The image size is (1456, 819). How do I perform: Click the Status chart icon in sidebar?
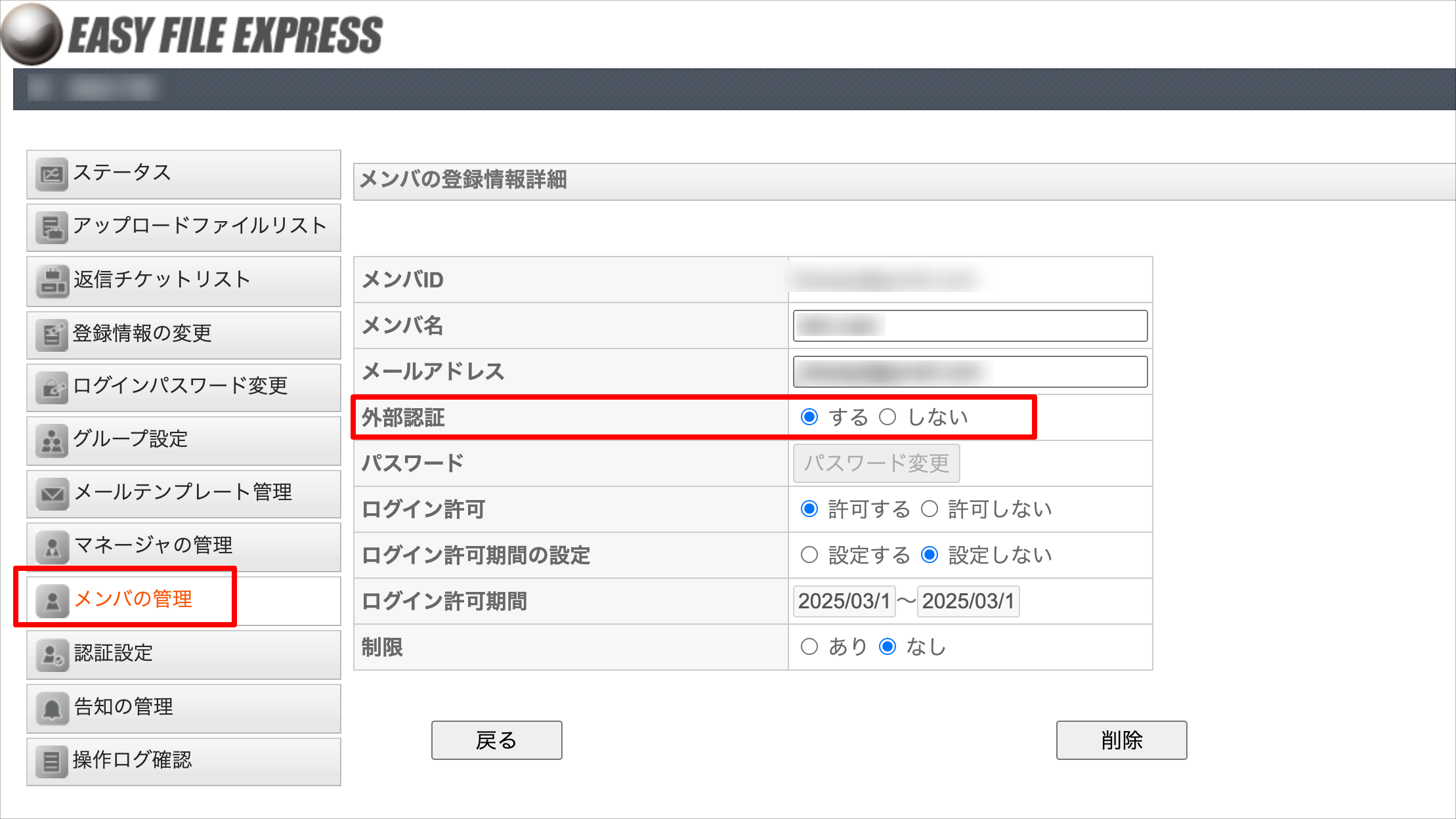pyautogui.click(x=51, y=175)
